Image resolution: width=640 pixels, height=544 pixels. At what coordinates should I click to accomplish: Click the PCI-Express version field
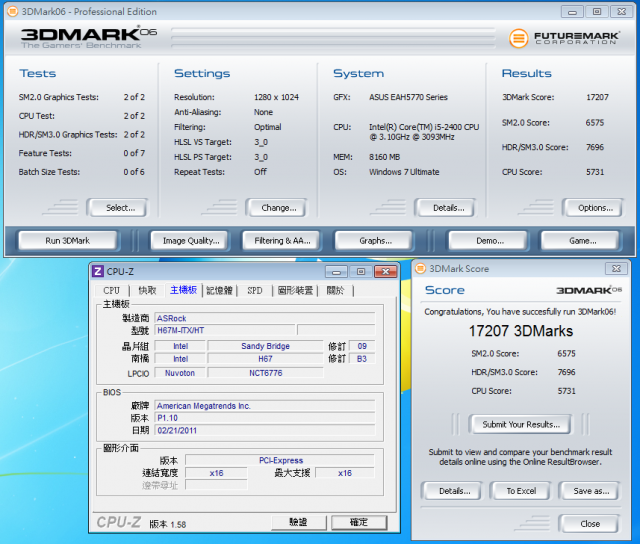pos(280,460)
